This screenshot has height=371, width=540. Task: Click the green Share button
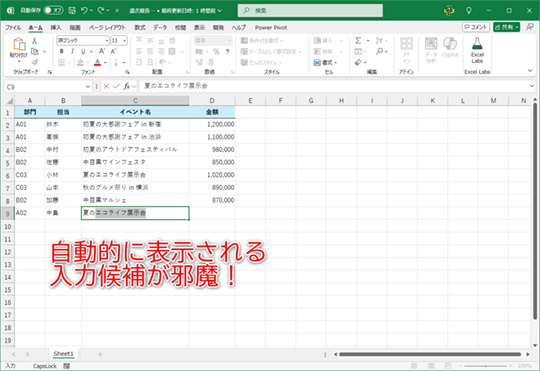[x=506, y=27]
